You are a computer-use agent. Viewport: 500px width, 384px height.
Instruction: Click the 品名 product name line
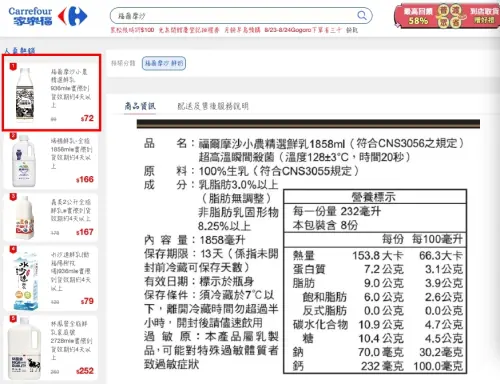304,144
